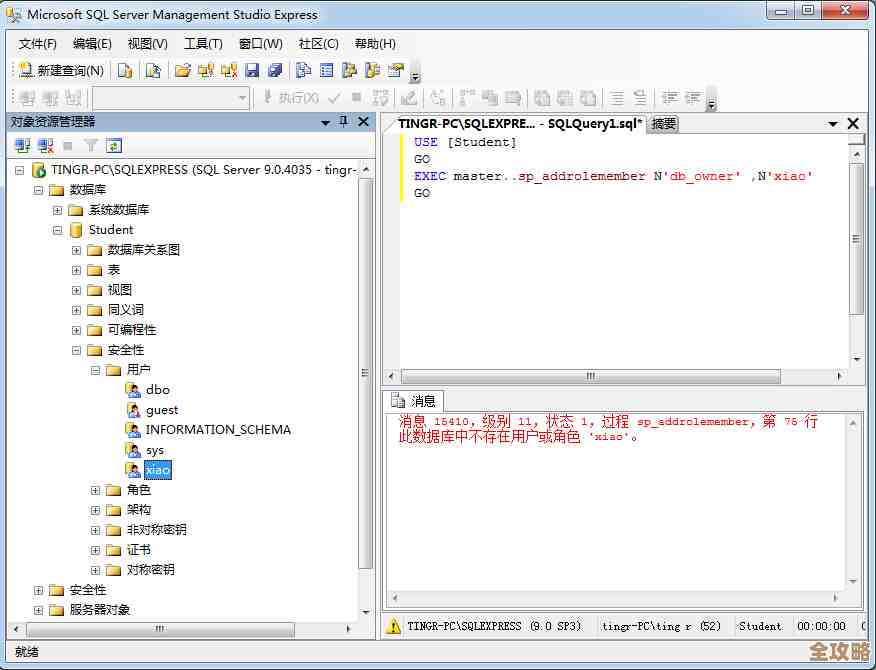Expand the 系统数据库 tree node
The width and height of the screenshot is (876, 670).
(58, 210)
